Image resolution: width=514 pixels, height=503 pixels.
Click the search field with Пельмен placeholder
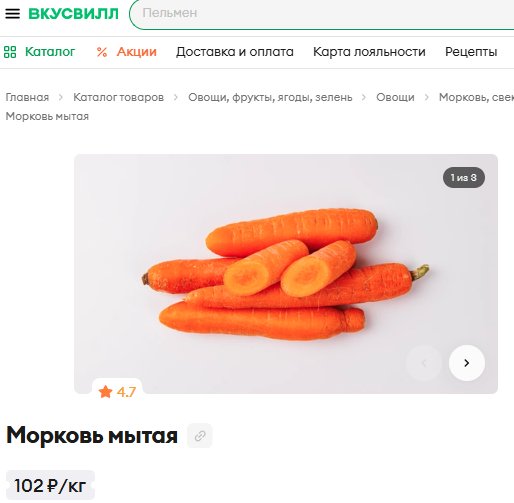point(322,14)
